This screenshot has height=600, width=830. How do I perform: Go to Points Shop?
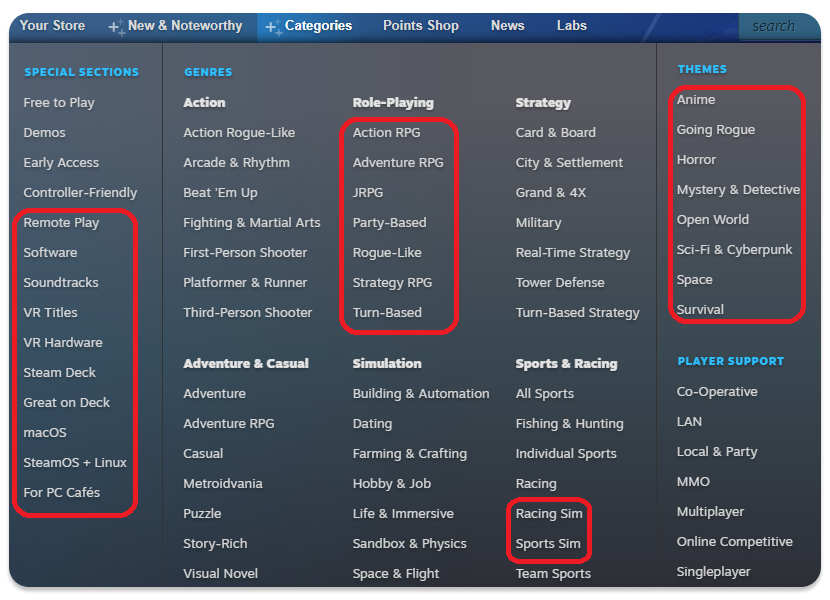[x=420, y=26]
